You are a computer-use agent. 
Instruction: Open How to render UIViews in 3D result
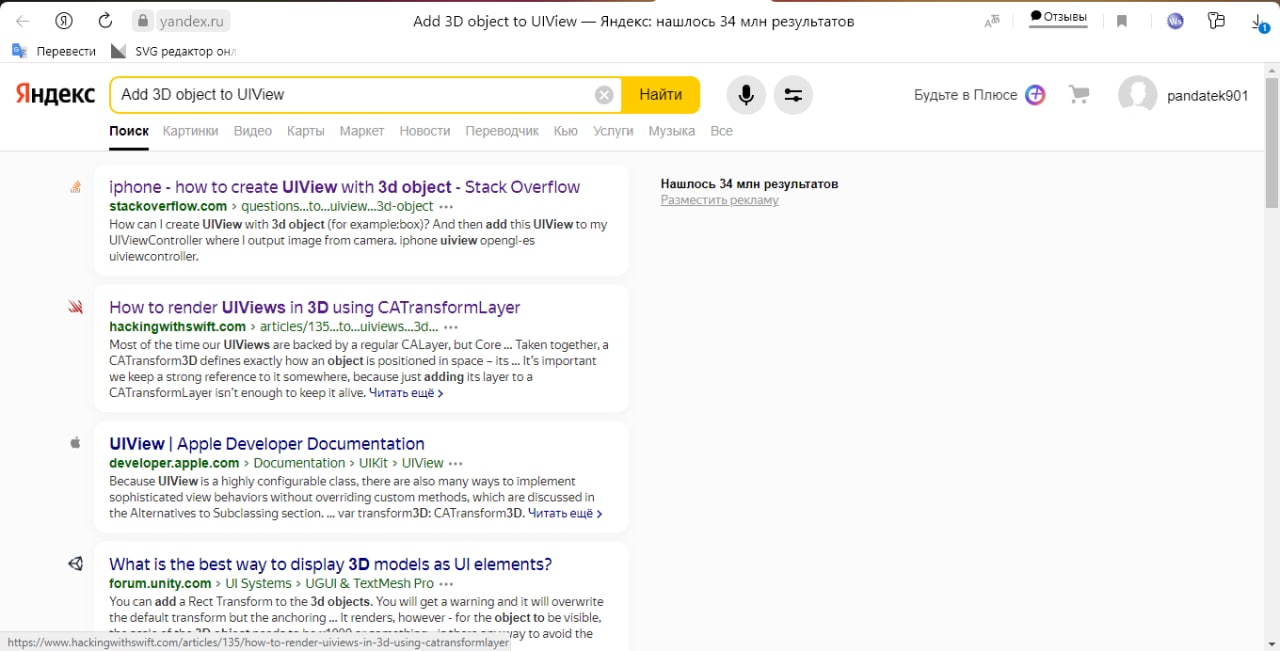315,308
